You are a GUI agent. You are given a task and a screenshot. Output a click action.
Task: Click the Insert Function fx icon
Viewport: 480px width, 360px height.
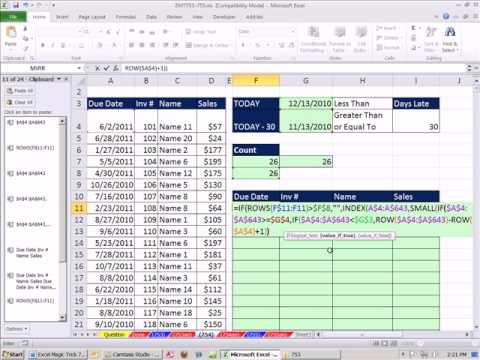[x=116, y=68]
